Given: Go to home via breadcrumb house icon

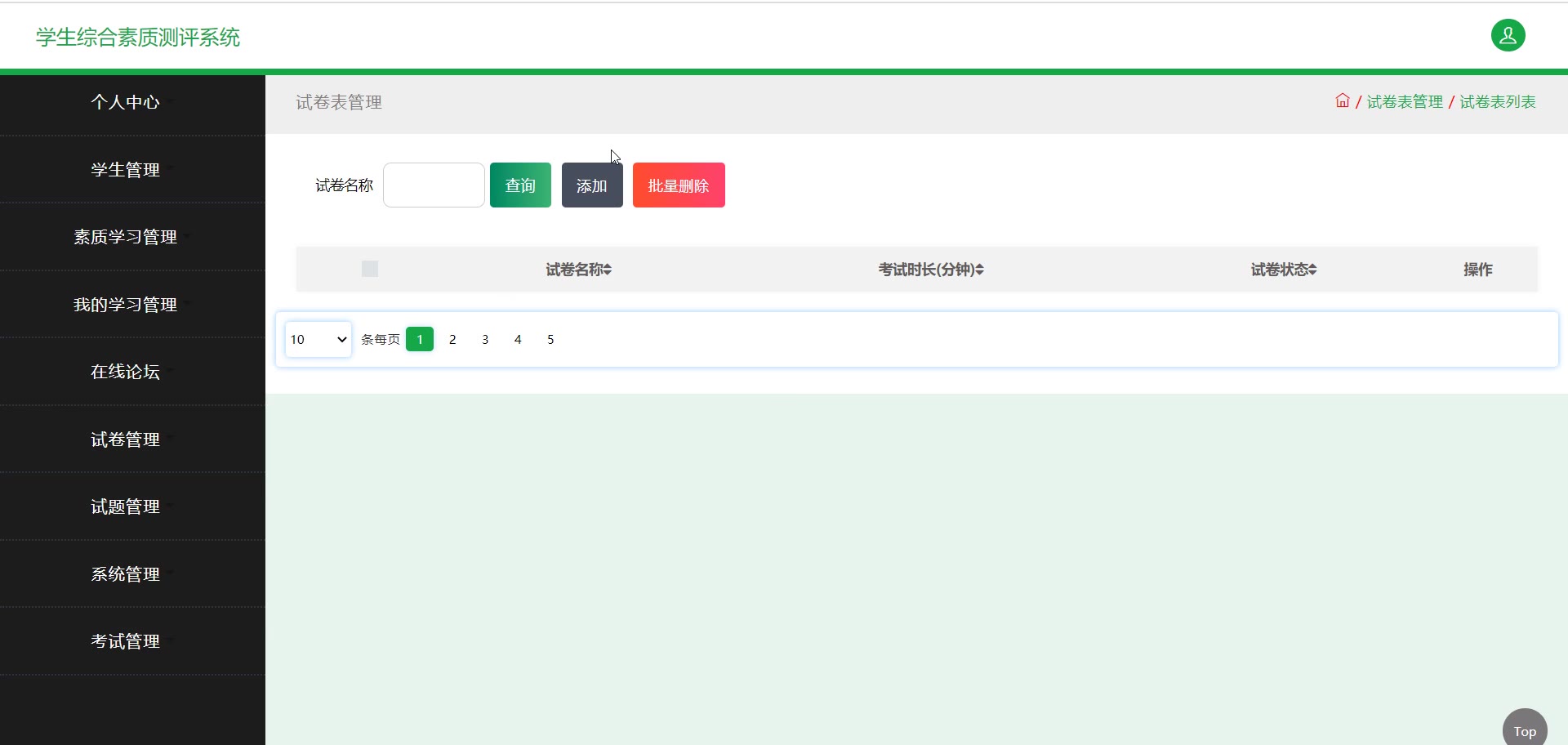Looking at the screenshot, I should tap(1343, 100).
